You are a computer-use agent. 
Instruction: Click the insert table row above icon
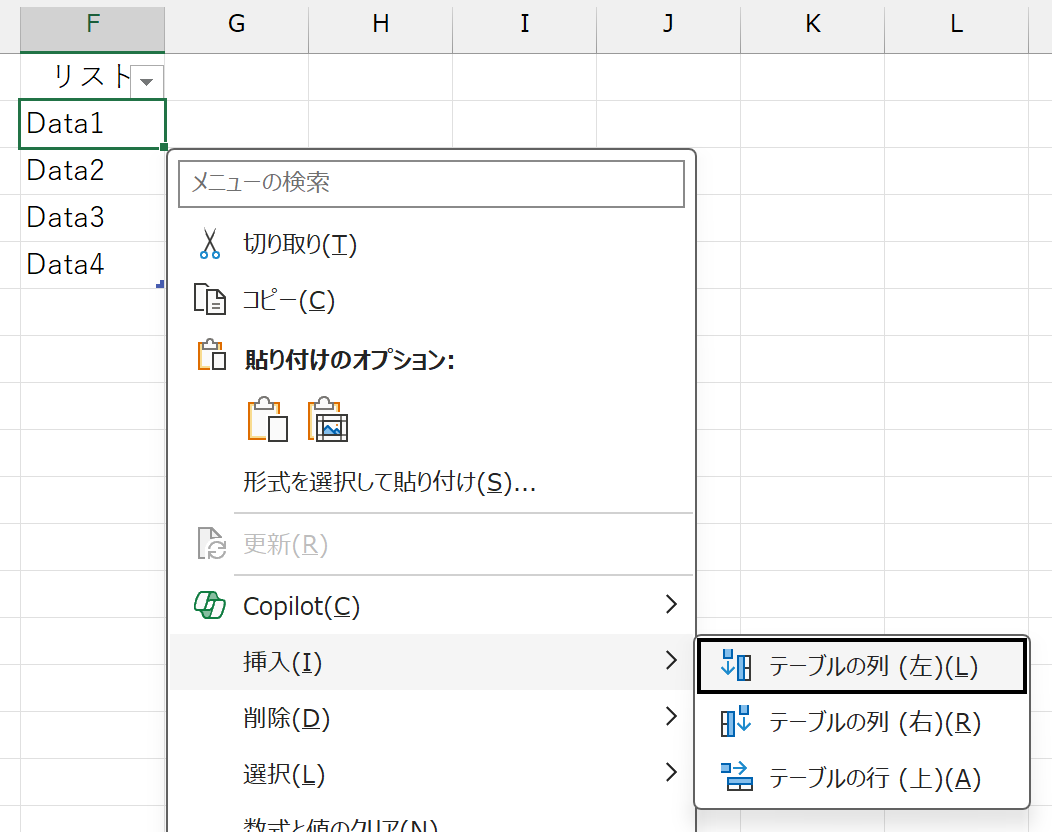click(x=737, y=777)
